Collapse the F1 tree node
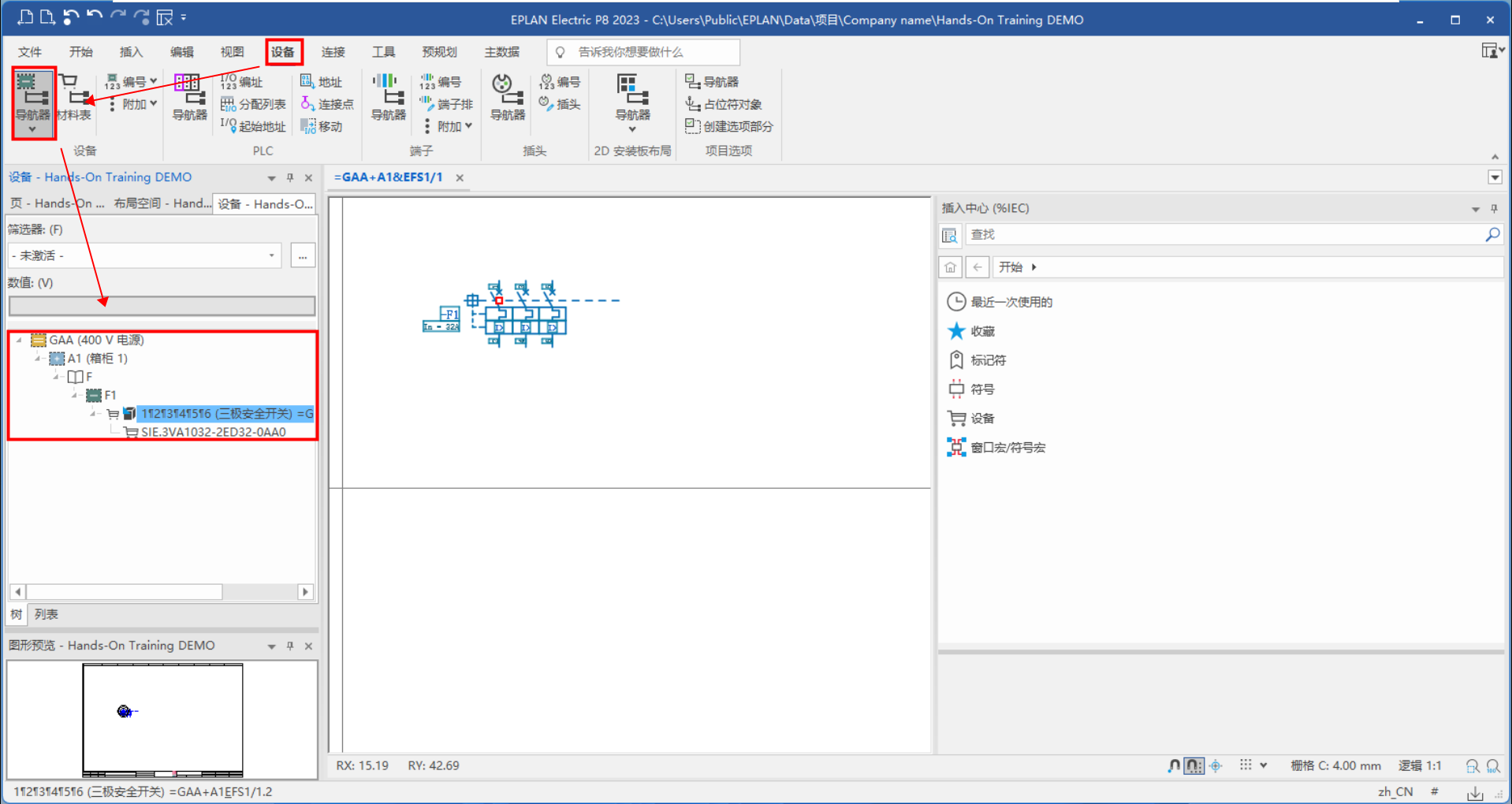 (x=75, y=396)
